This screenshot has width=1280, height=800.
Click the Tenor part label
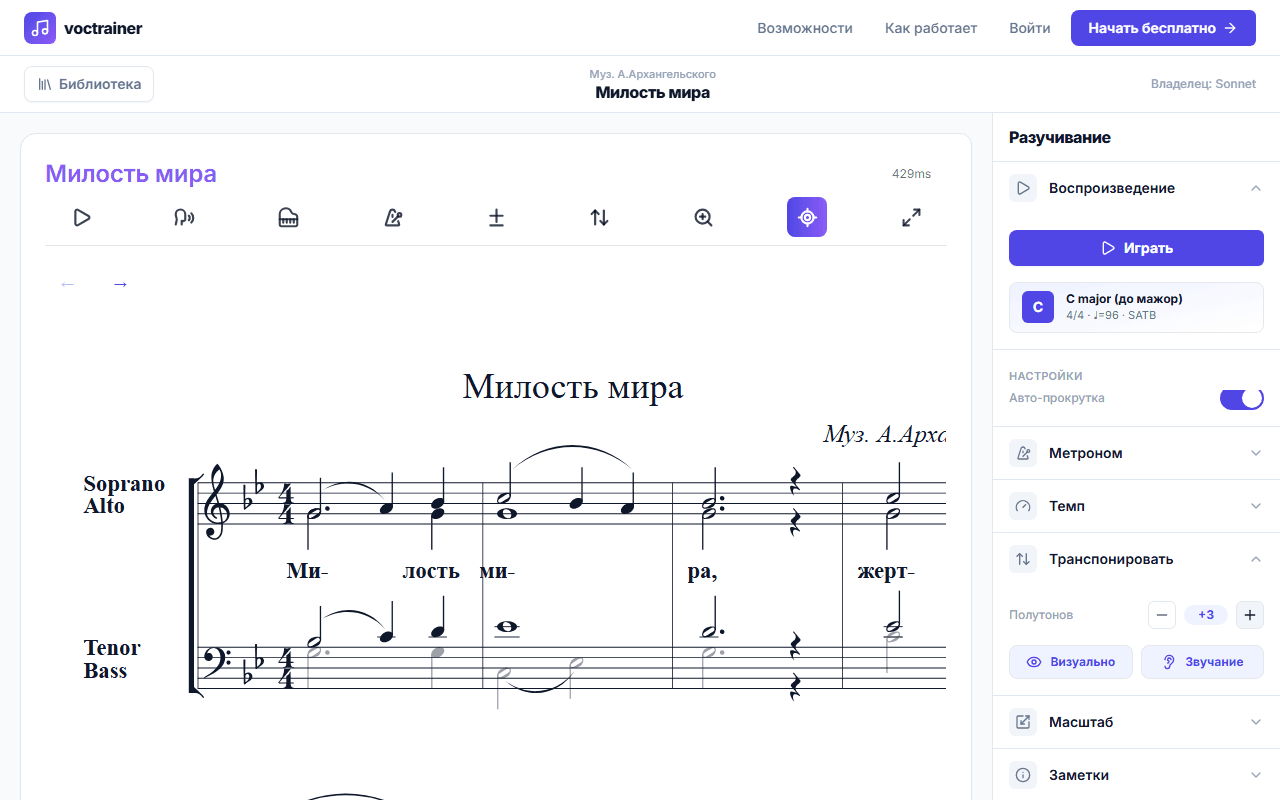(112, 648)
